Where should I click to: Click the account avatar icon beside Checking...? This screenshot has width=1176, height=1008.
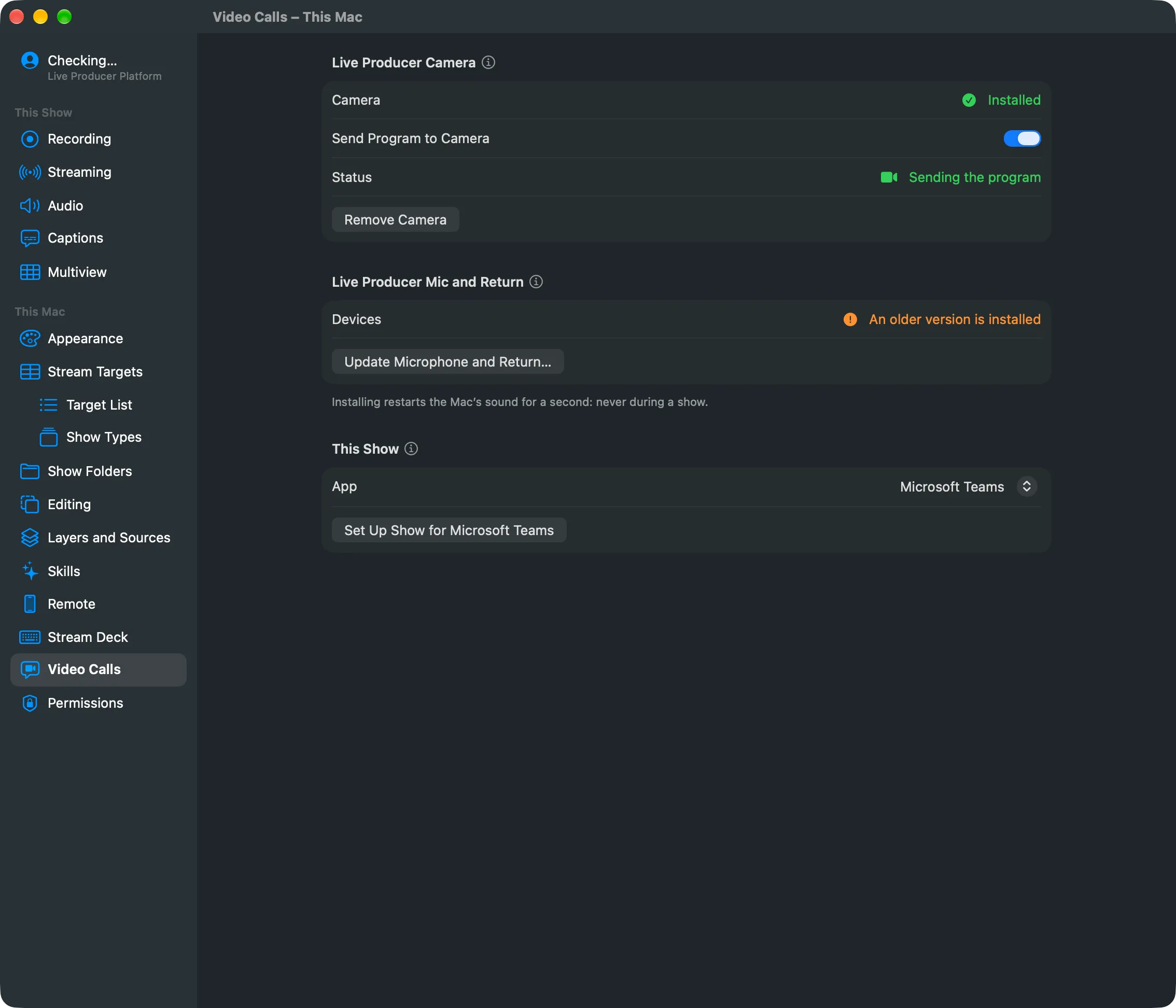[30, 60]
